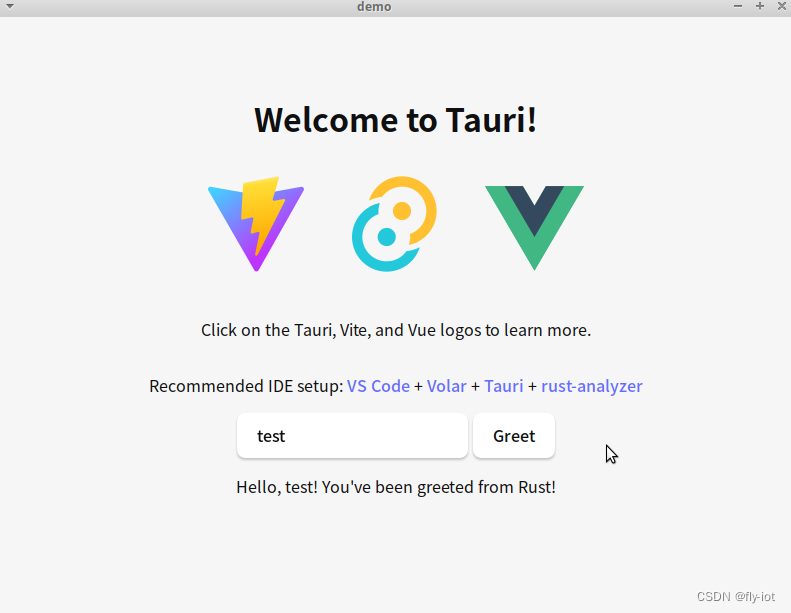Click the green Vue logo
The image size is (791, 613).
tap(534, 228)
